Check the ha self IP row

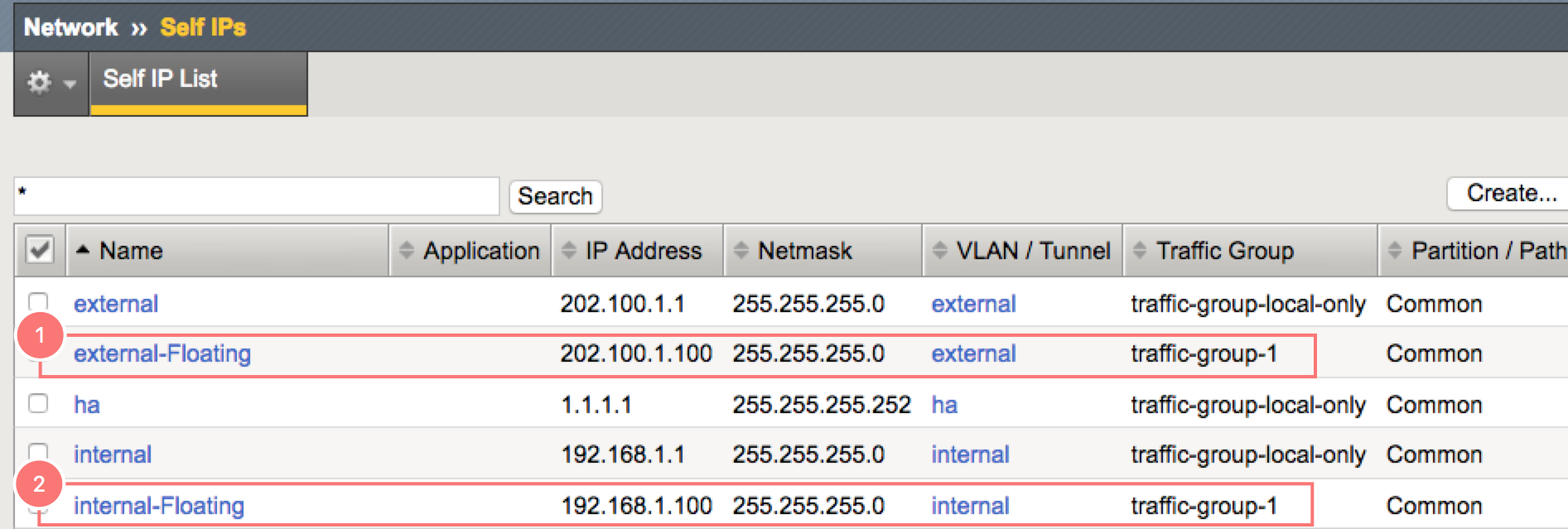tap(38, 403)
